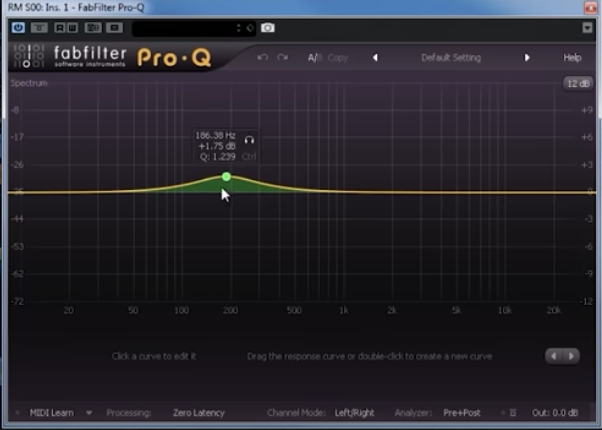
Task: Click the Undo arrow
Action: [x=263, y=58]
